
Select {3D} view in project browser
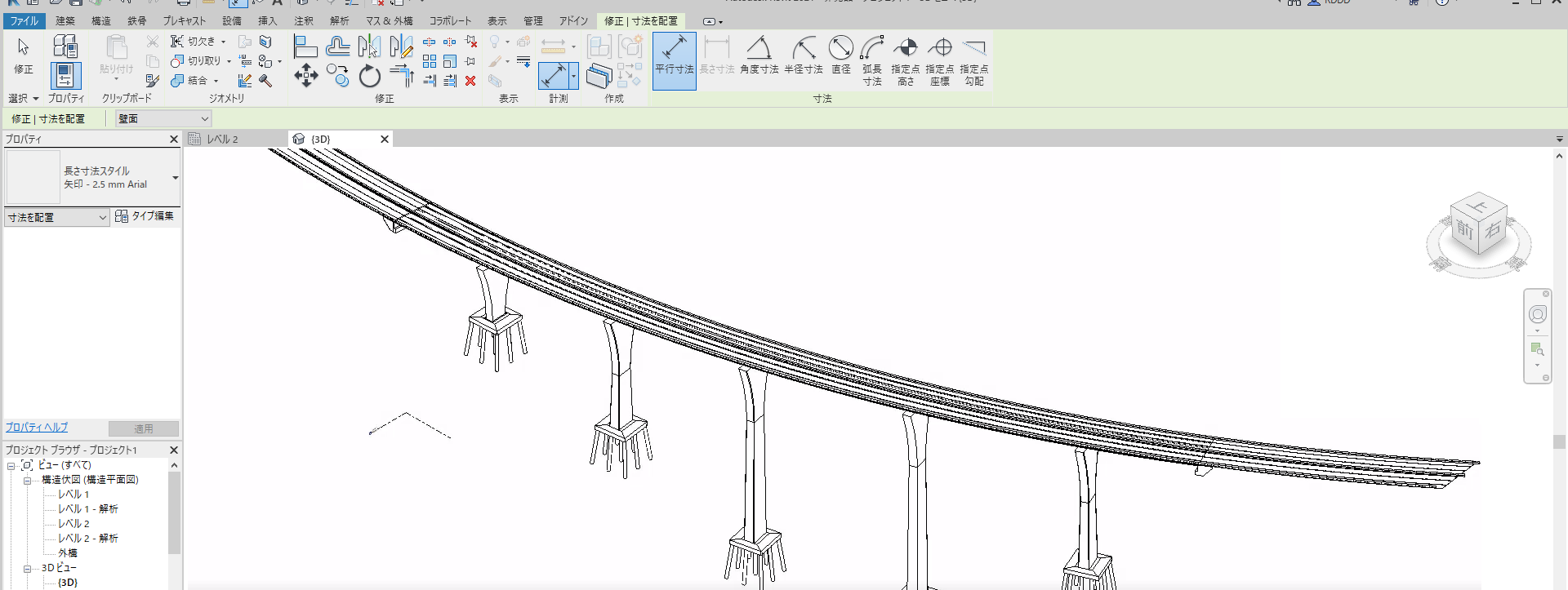point(68,583)
